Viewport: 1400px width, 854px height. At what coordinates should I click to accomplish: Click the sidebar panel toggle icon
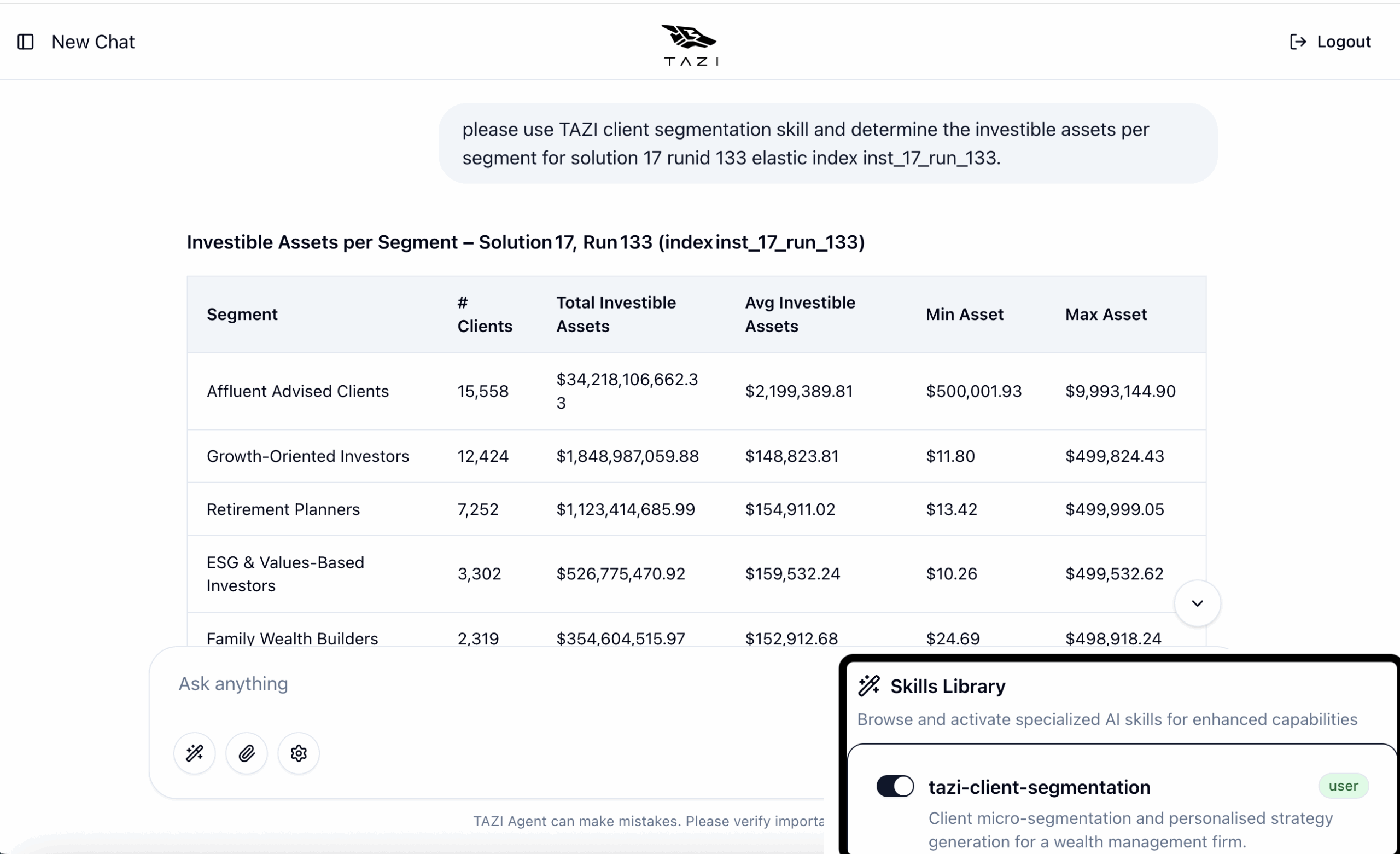click(26, 42)
